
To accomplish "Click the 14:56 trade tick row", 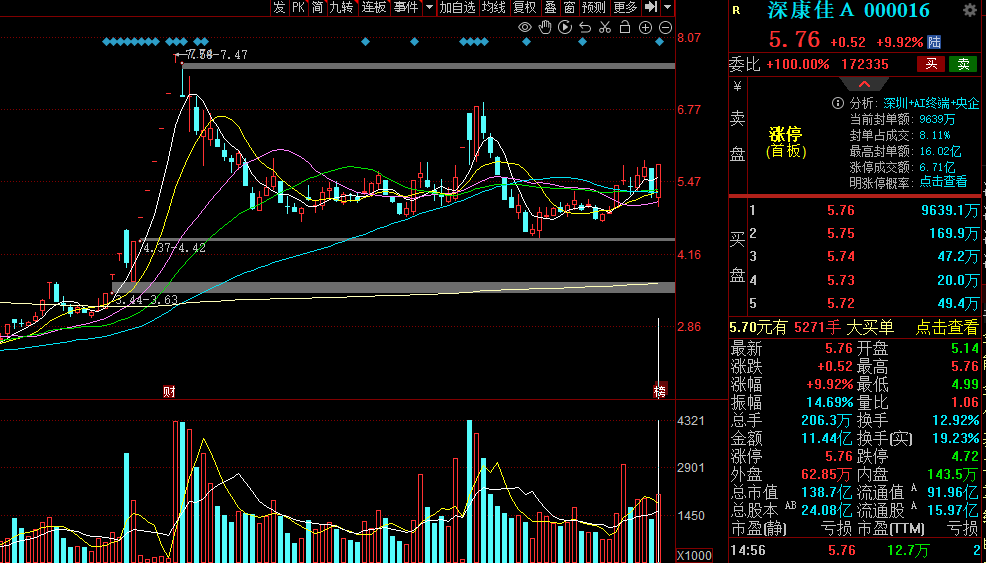I will point(857,551).
